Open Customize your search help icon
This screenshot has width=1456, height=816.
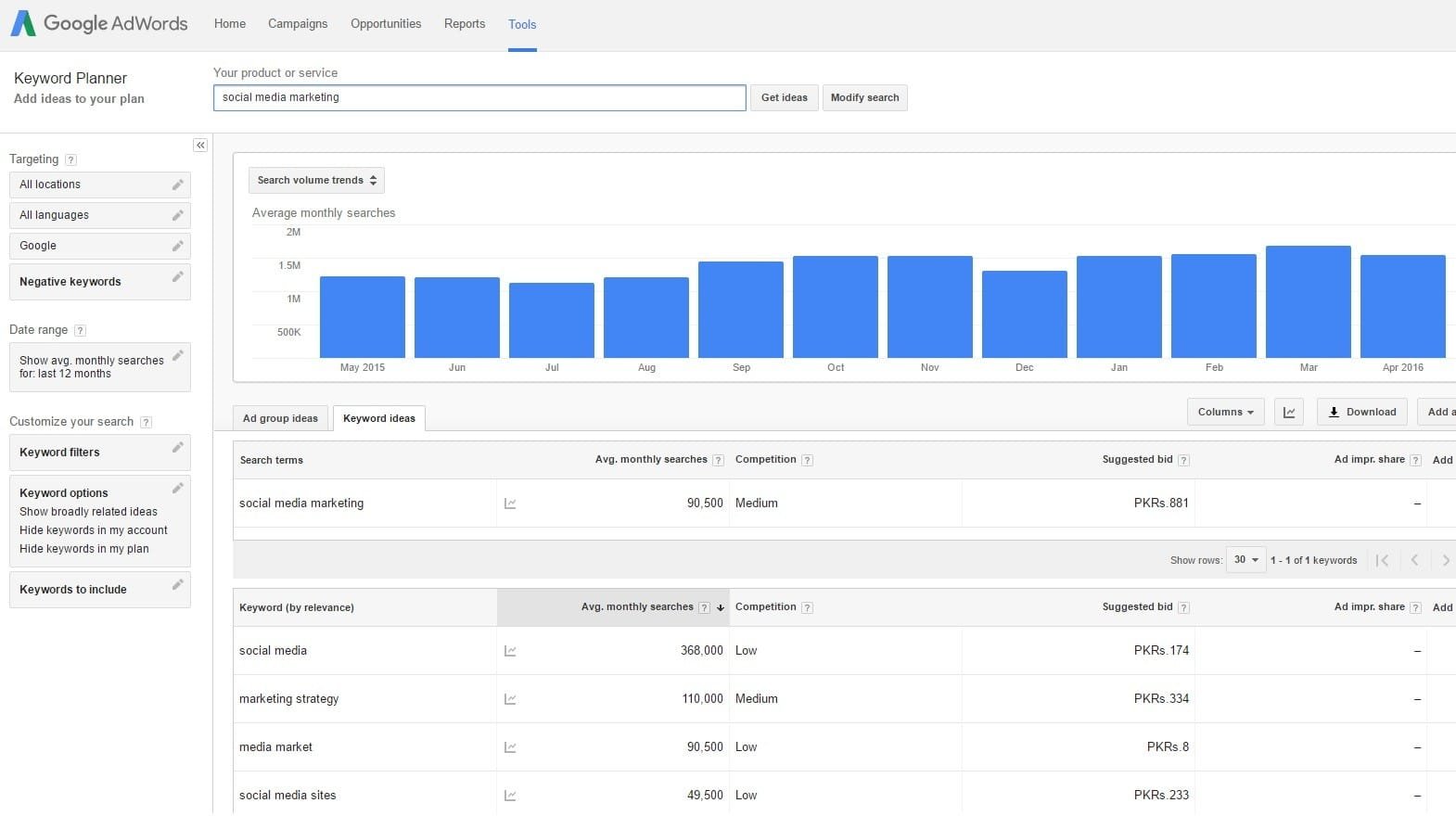pyautogui.click(x=146, y=422)
